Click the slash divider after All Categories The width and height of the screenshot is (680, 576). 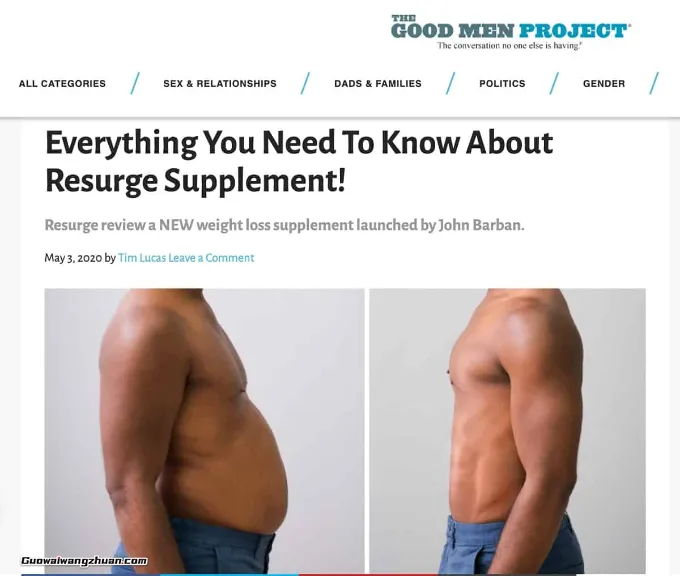(x=135, y=83)
